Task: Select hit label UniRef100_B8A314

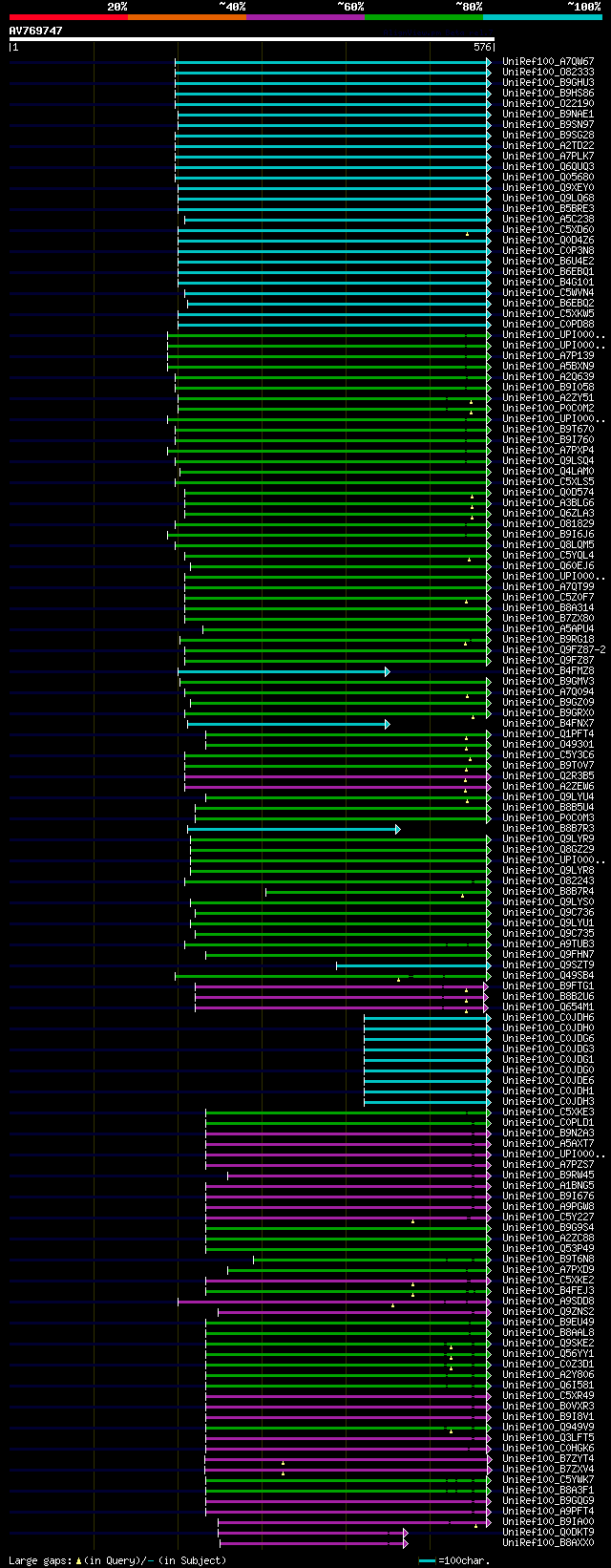Action: click(x=548, y=608)
